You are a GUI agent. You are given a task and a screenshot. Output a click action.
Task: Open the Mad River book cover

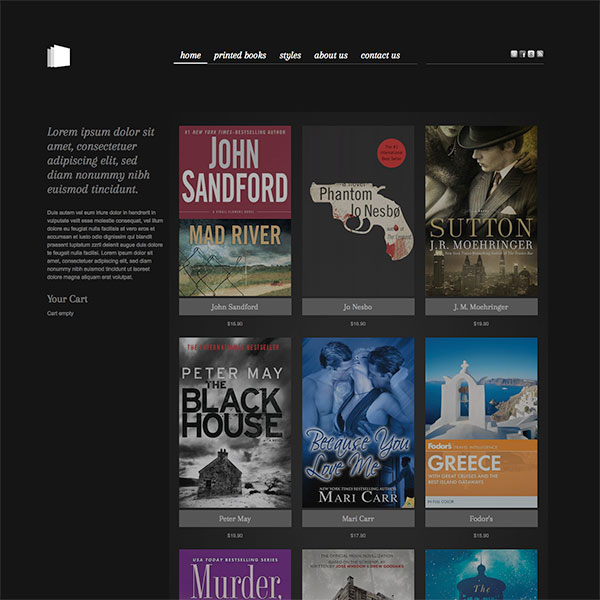235,211
